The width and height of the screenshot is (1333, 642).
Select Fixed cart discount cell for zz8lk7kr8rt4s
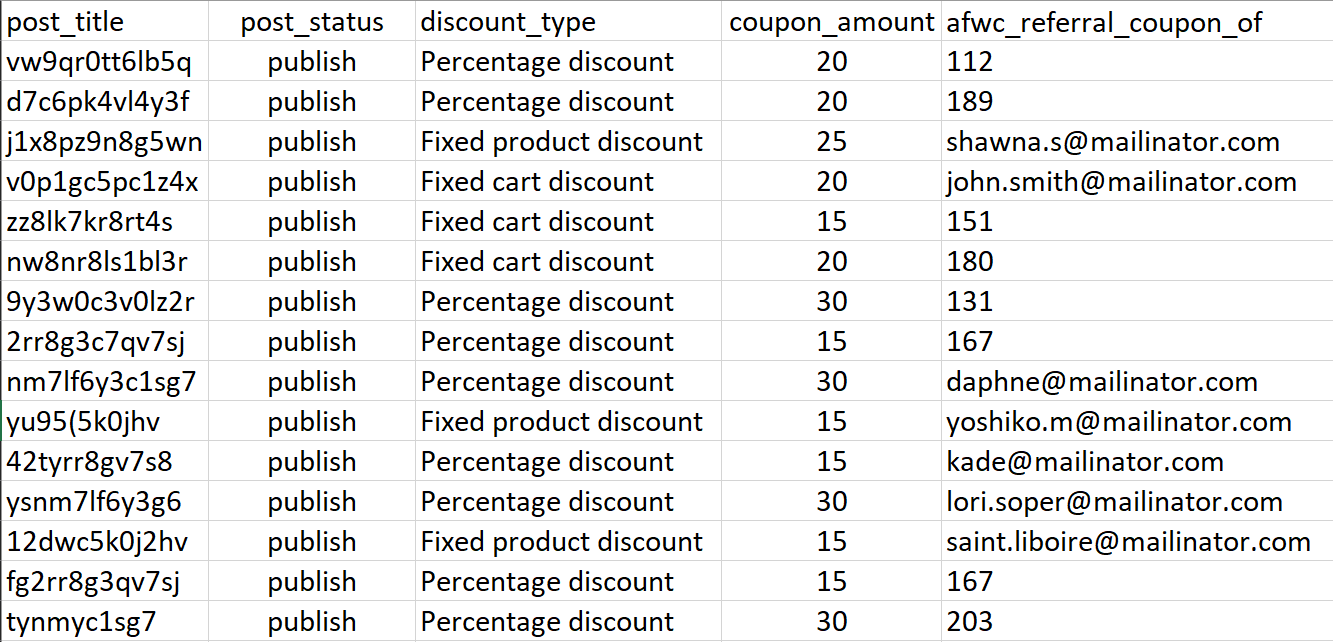tap(568, 222)
